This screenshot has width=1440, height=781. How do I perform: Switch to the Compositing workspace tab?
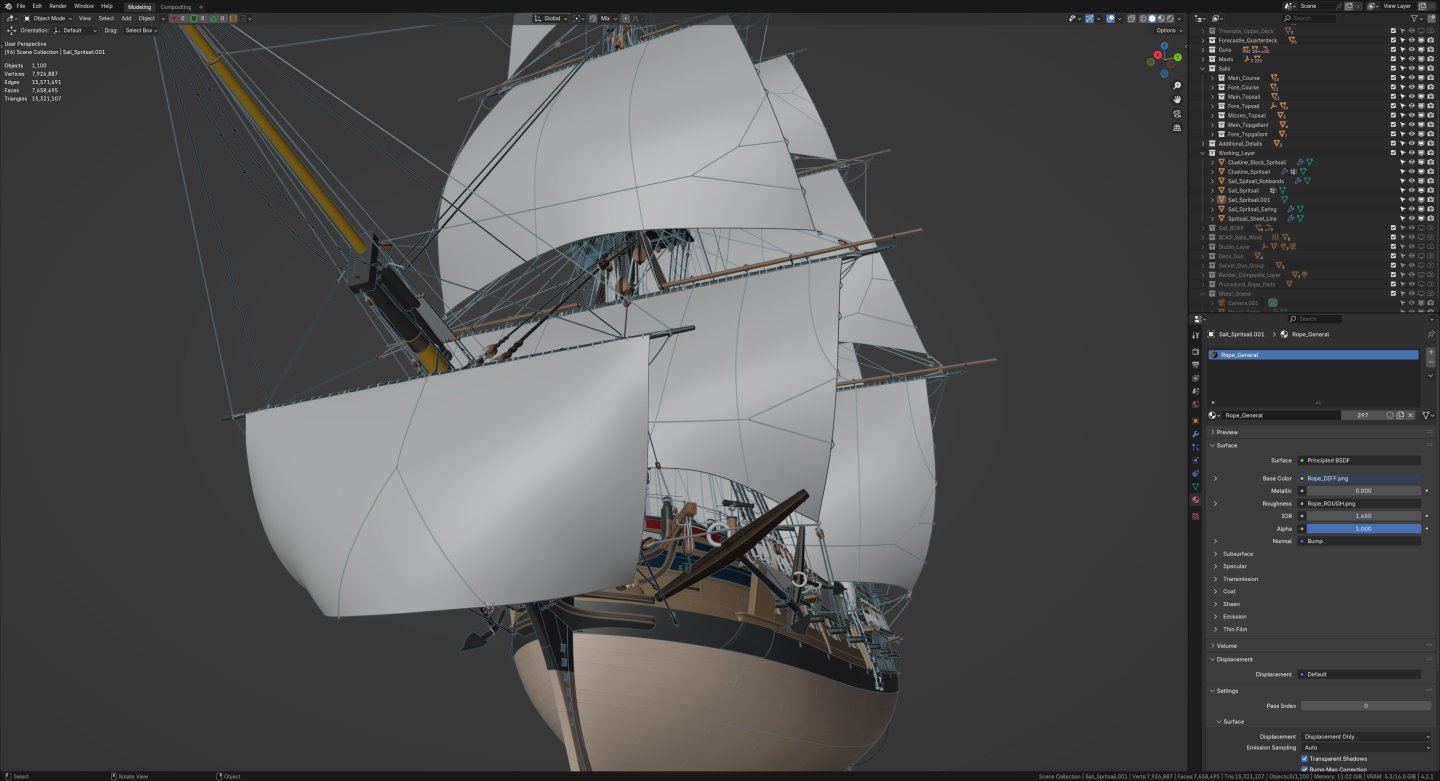[176, 6]
